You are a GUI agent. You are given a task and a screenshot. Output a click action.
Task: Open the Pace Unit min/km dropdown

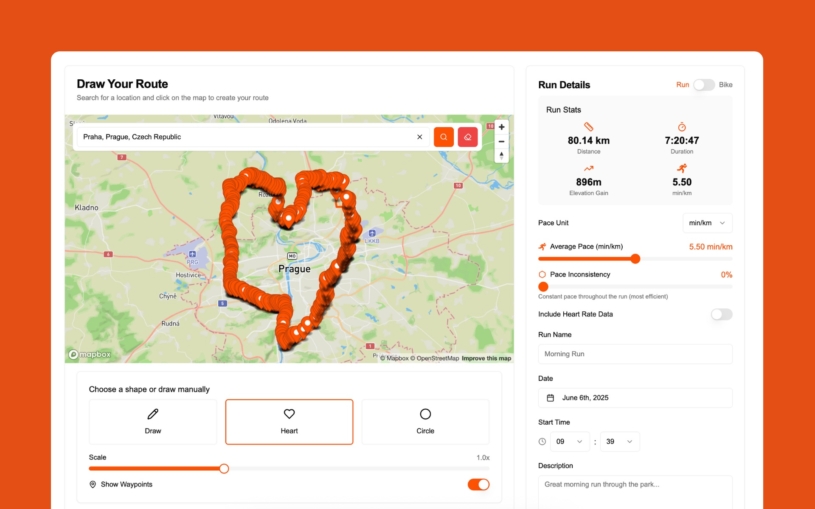pyautogui.click(x=707, y=223)
